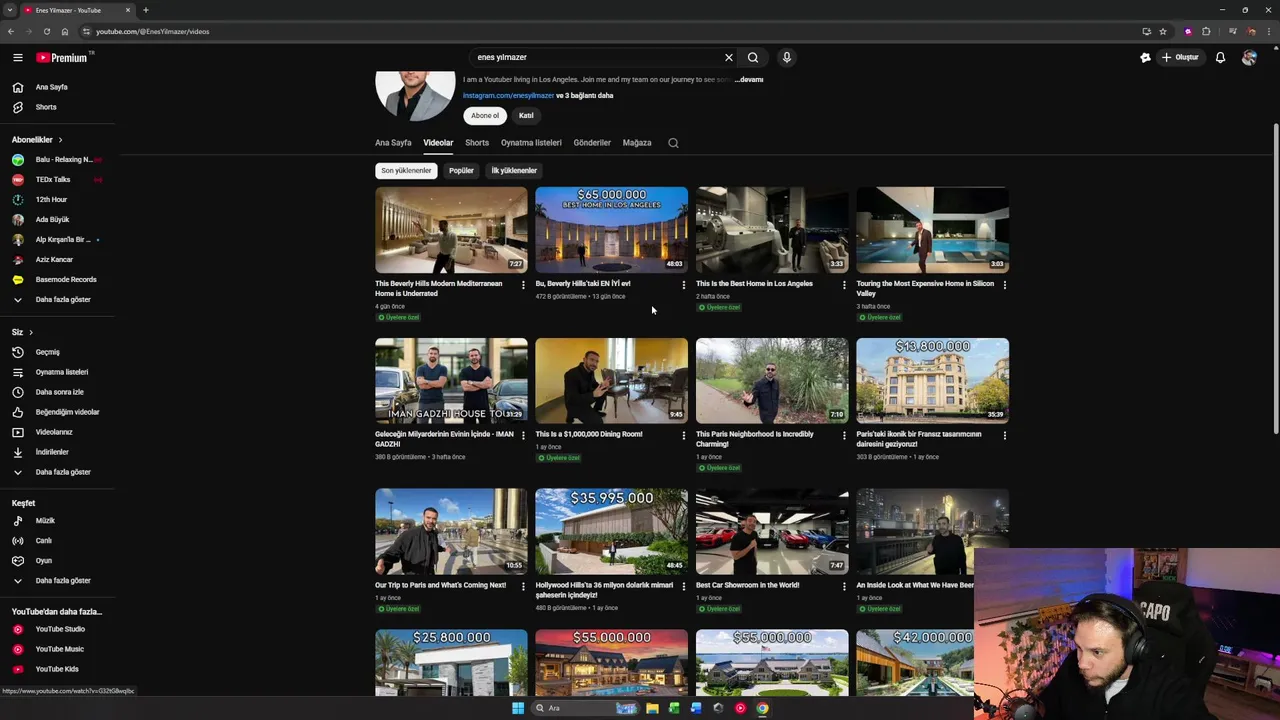Expand channel description via ...devamı
1280x720 pixels.
749,80
